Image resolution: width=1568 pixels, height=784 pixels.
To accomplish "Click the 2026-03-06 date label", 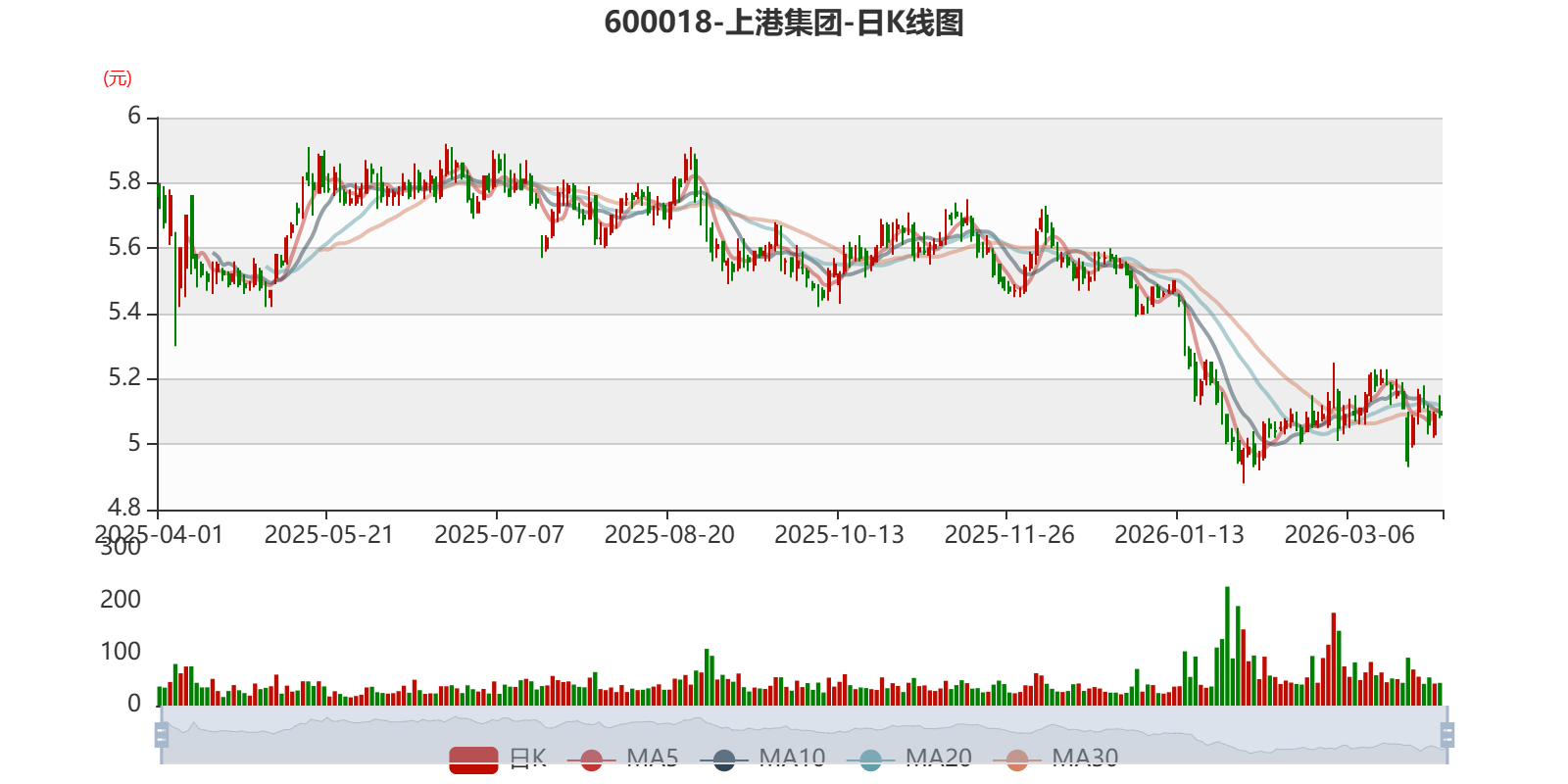I will (1349, 535).
